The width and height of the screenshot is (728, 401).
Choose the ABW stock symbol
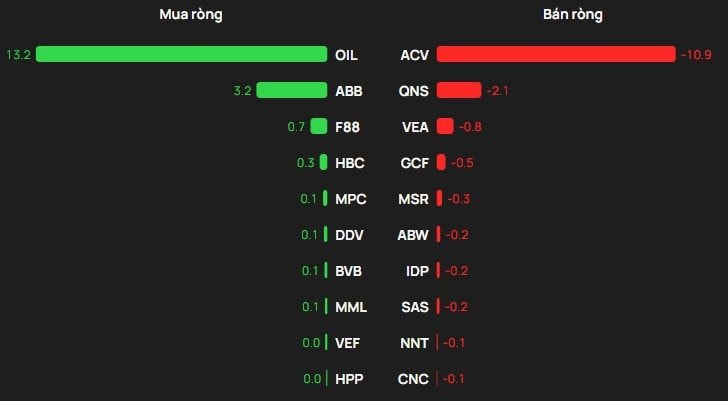[413, 235]
